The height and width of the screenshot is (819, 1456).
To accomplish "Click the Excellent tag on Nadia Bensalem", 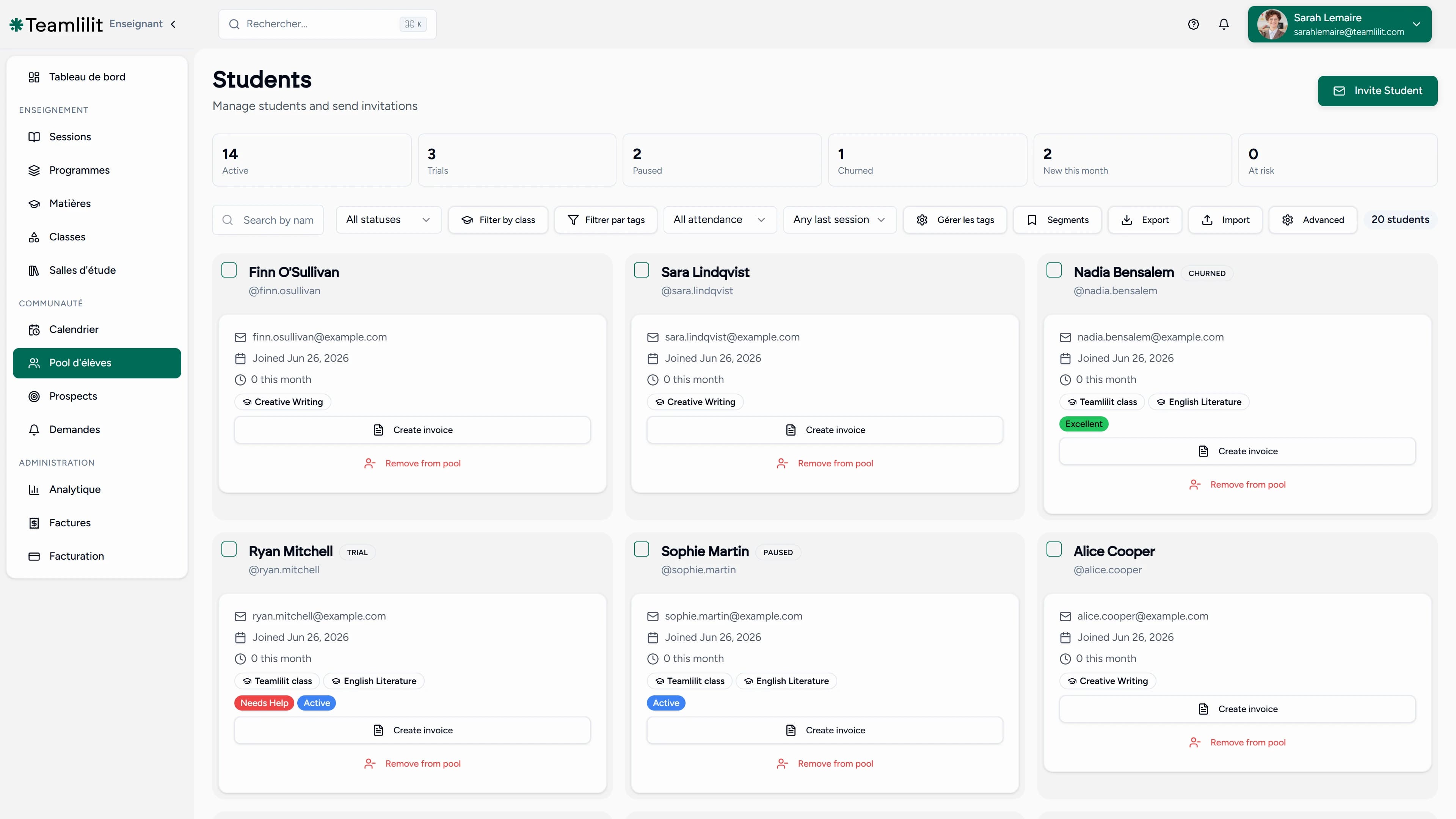I will click(x=1084, y=424).
